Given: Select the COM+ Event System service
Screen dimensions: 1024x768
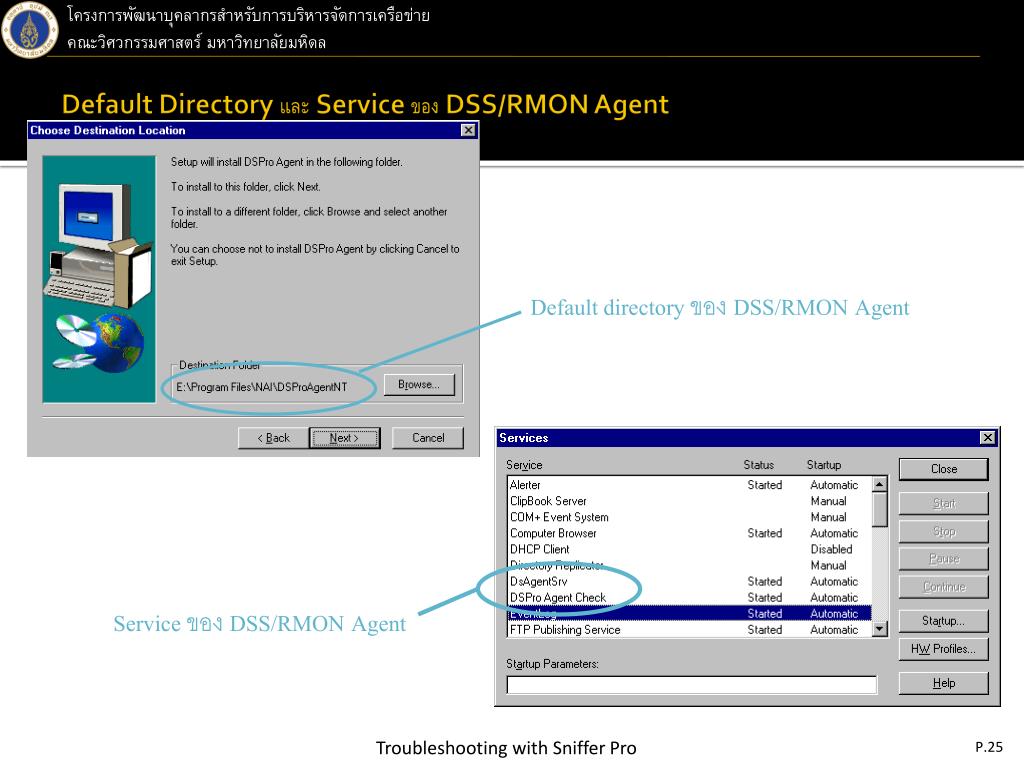Looking at the screenshot, I should coord(690,517).
